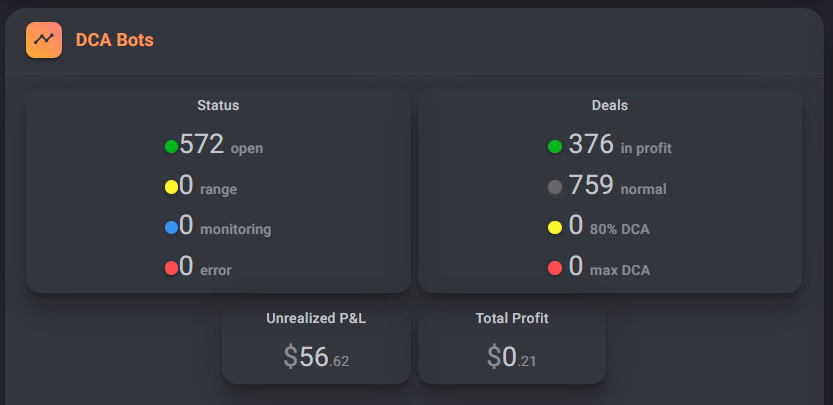This screenshot has height=405, width=833.
Task: Click the Deals card heading
Action: 610,105
